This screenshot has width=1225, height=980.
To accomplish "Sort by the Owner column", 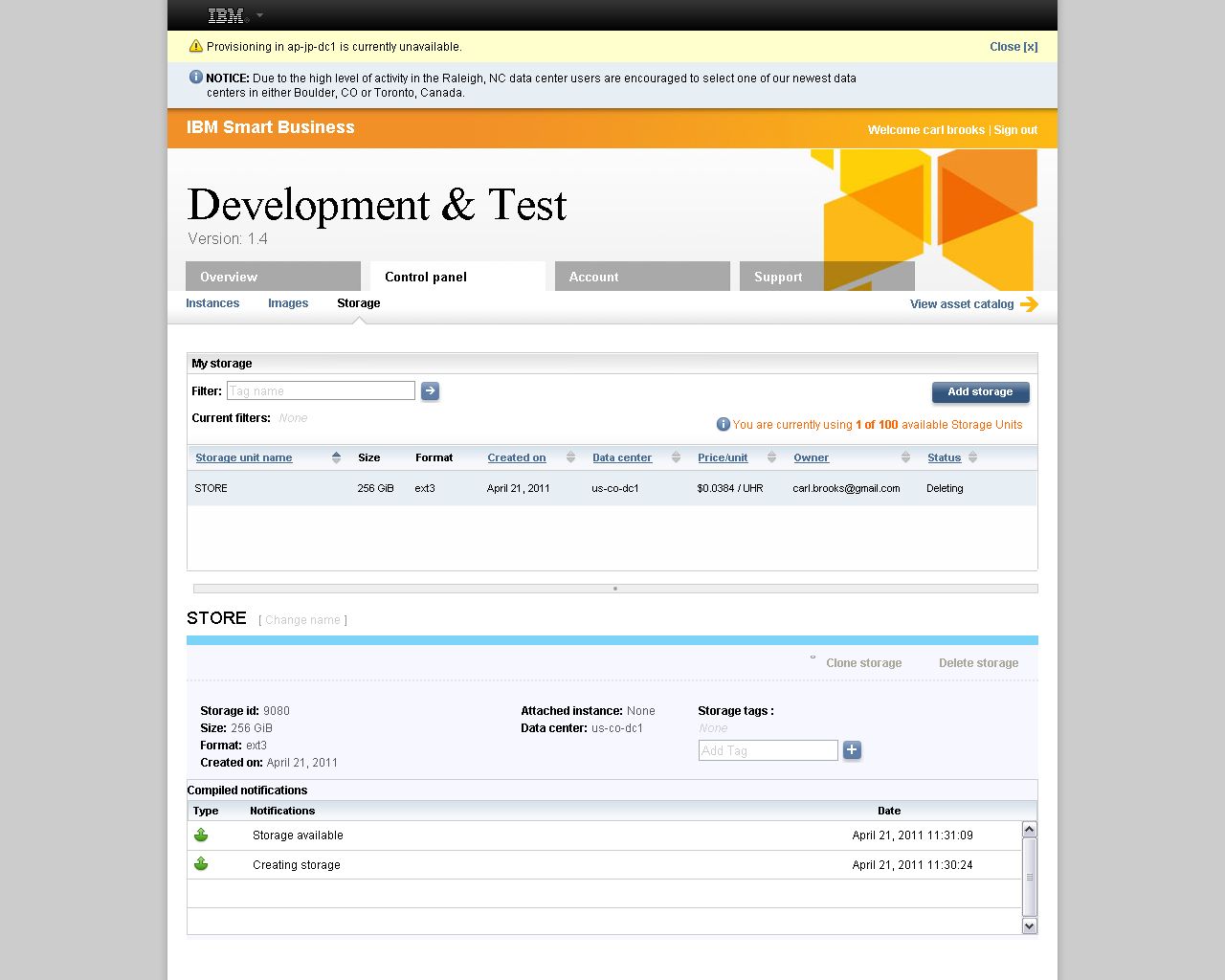I will point(812,457).
